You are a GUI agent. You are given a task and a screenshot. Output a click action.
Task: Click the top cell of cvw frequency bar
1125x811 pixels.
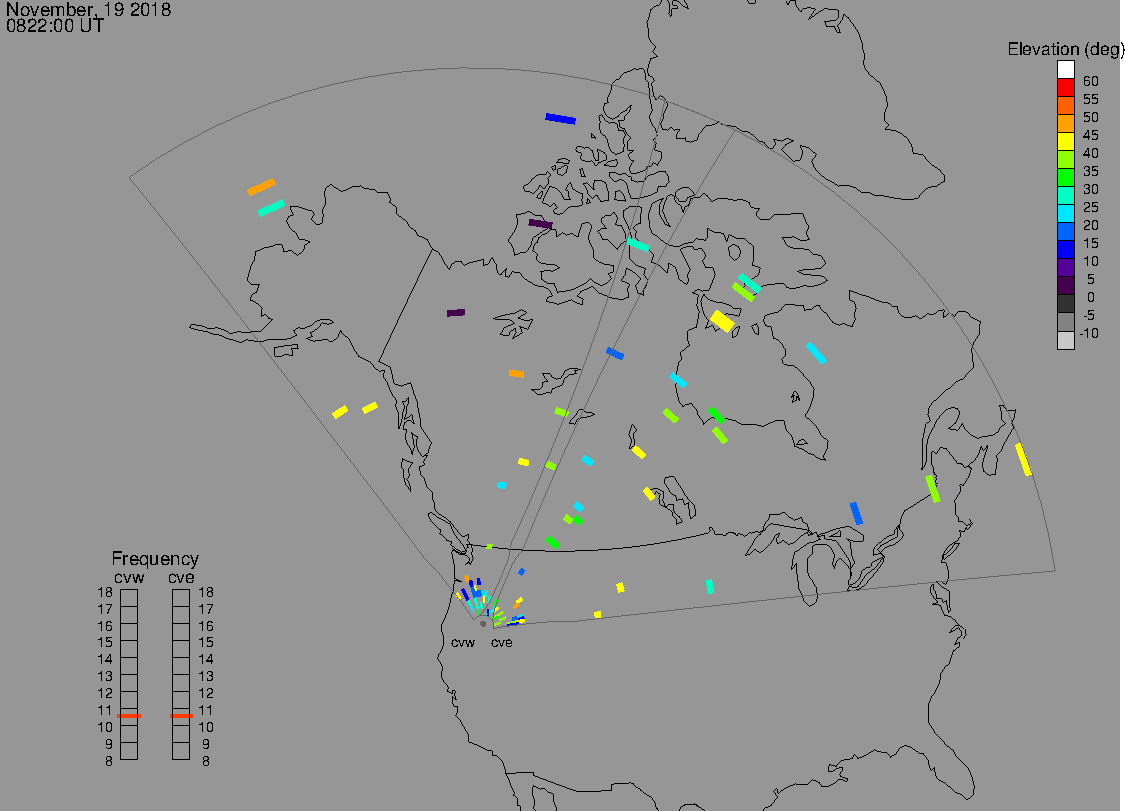[129, 598]
